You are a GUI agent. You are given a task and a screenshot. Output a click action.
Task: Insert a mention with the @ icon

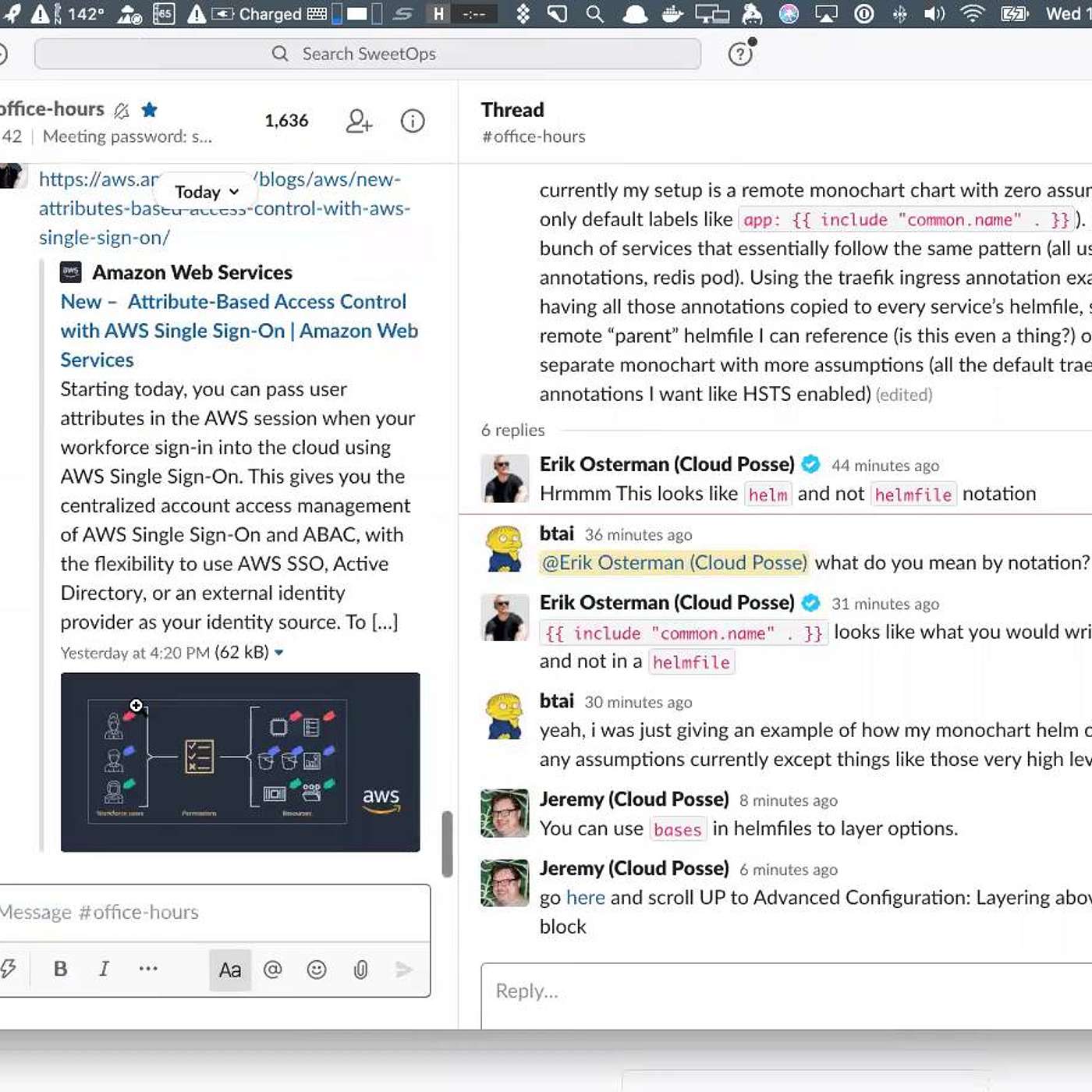pyautogui.click(x=272, y=970)
